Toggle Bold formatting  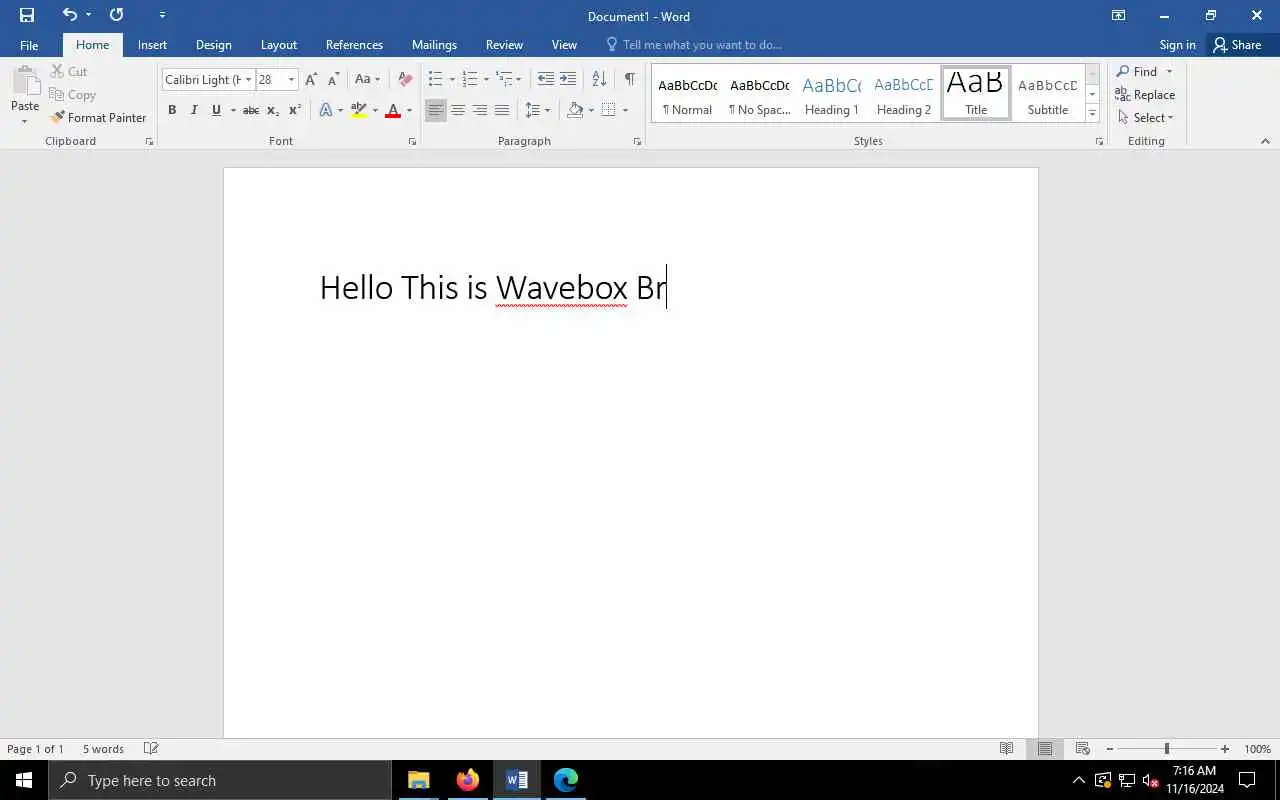pos(172,110)
